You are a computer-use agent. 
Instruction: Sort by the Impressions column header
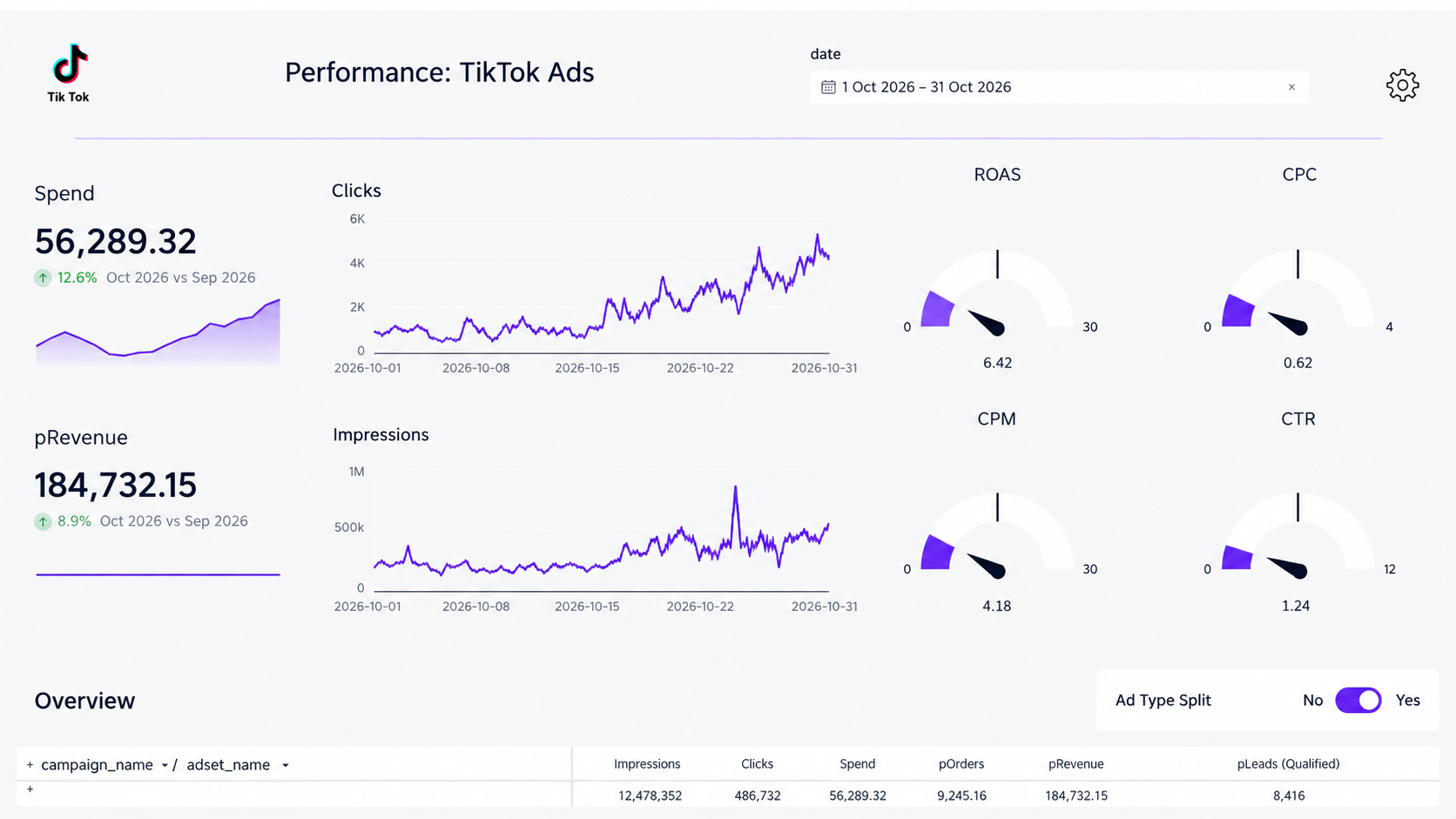pyautogui.click(x=647, y=764)
